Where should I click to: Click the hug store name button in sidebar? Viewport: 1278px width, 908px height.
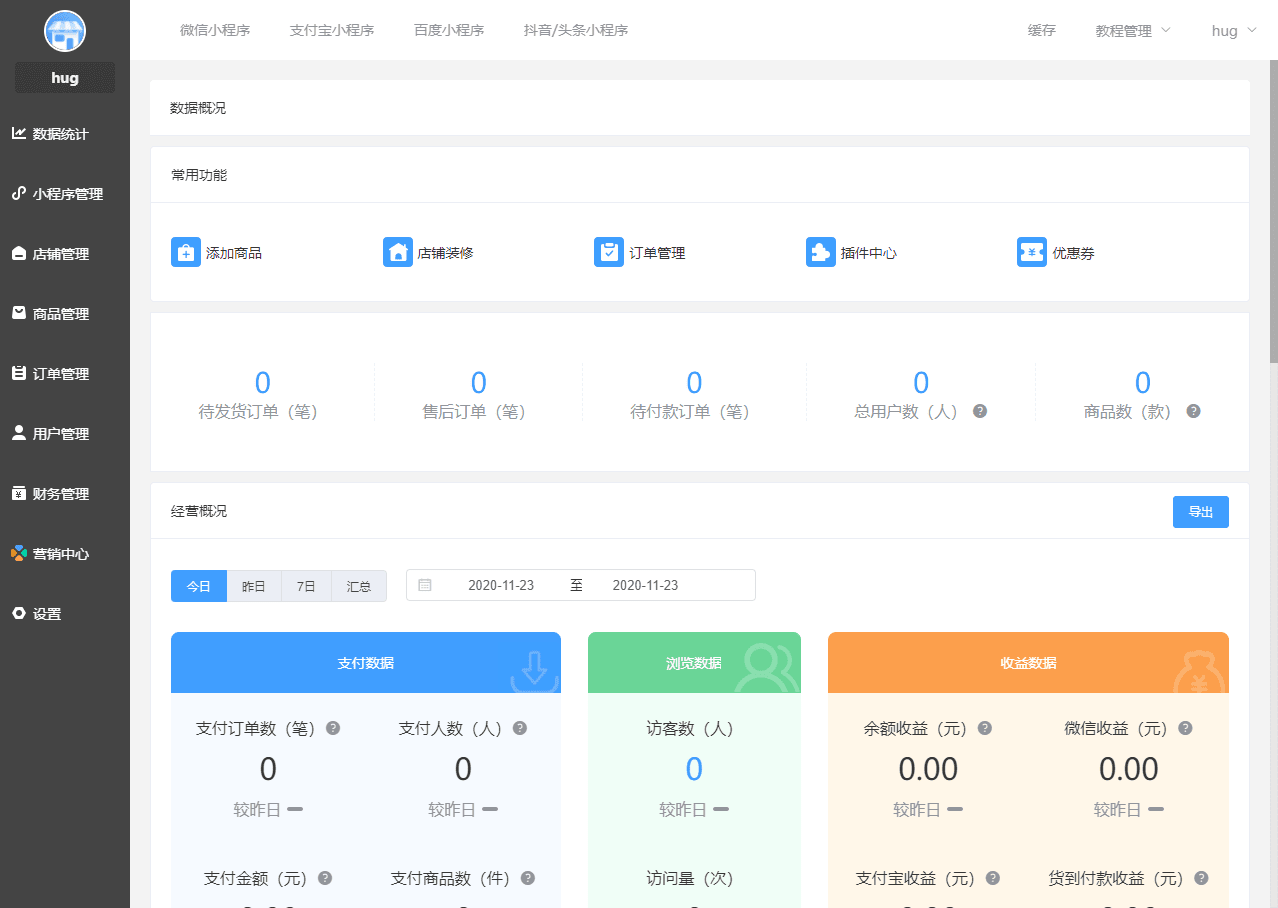tap(65, 78)
